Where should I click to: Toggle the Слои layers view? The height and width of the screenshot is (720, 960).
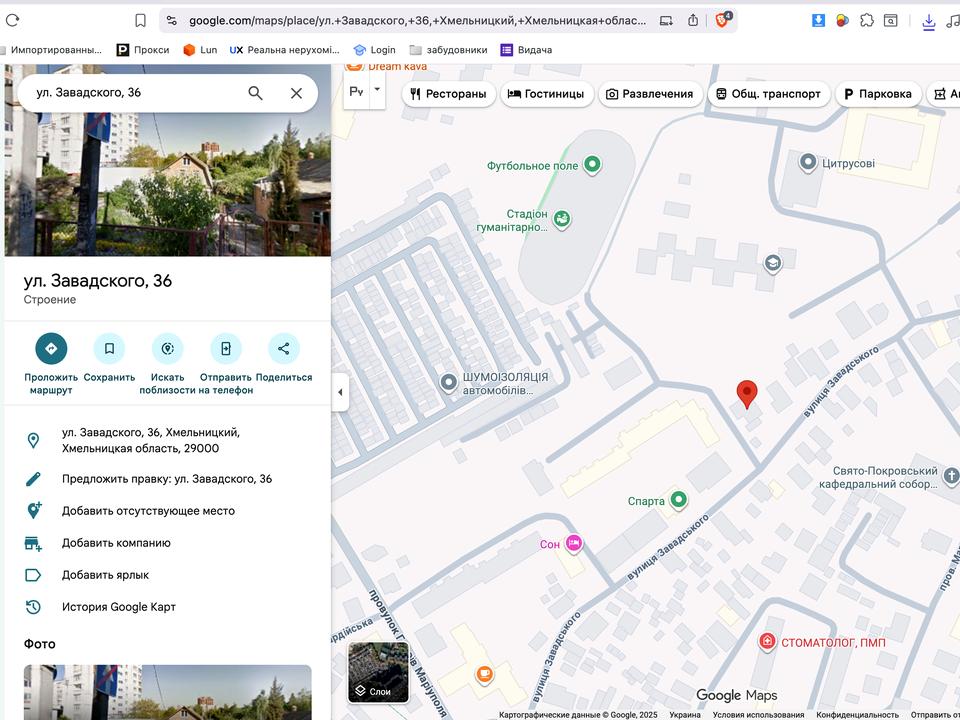378,672
